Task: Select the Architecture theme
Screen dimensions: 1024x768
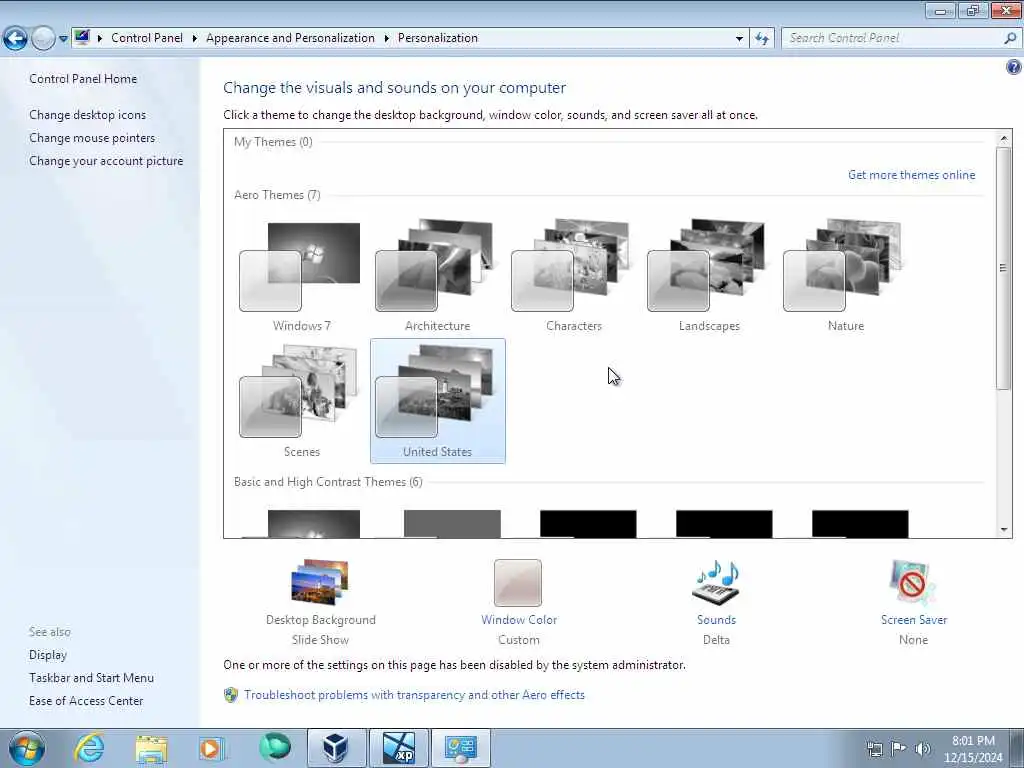Action: point(437,274)
